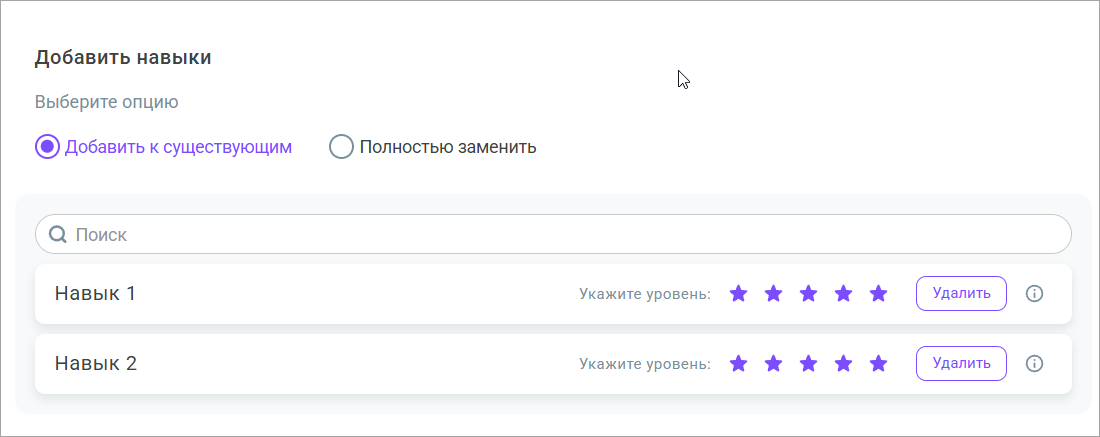Set Навык 2 level to two stars
1100x437 pixels.
coord(773,364)
